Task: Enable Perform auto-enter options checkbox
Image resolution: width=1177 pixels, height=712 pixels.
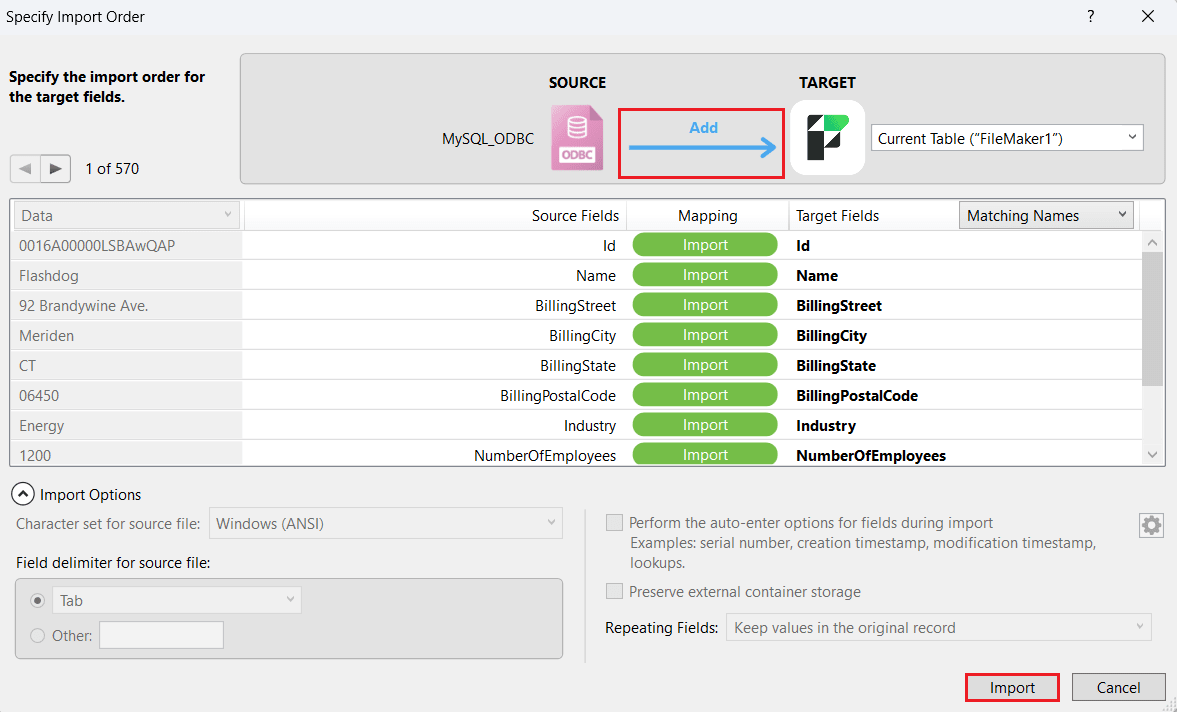Action: pyautogui.click(x=614, y=523)
